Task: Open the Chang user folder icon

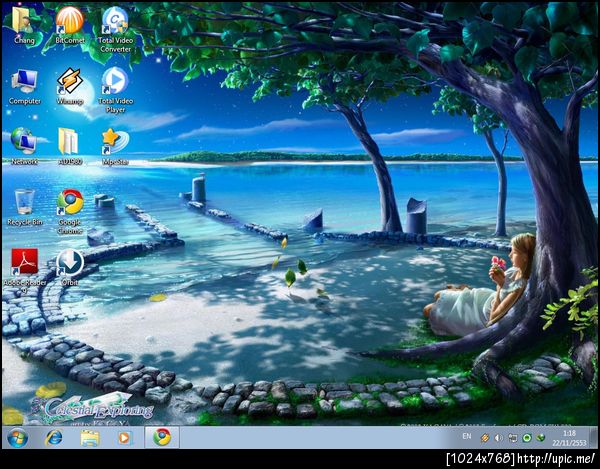Action: click(24, 25)
